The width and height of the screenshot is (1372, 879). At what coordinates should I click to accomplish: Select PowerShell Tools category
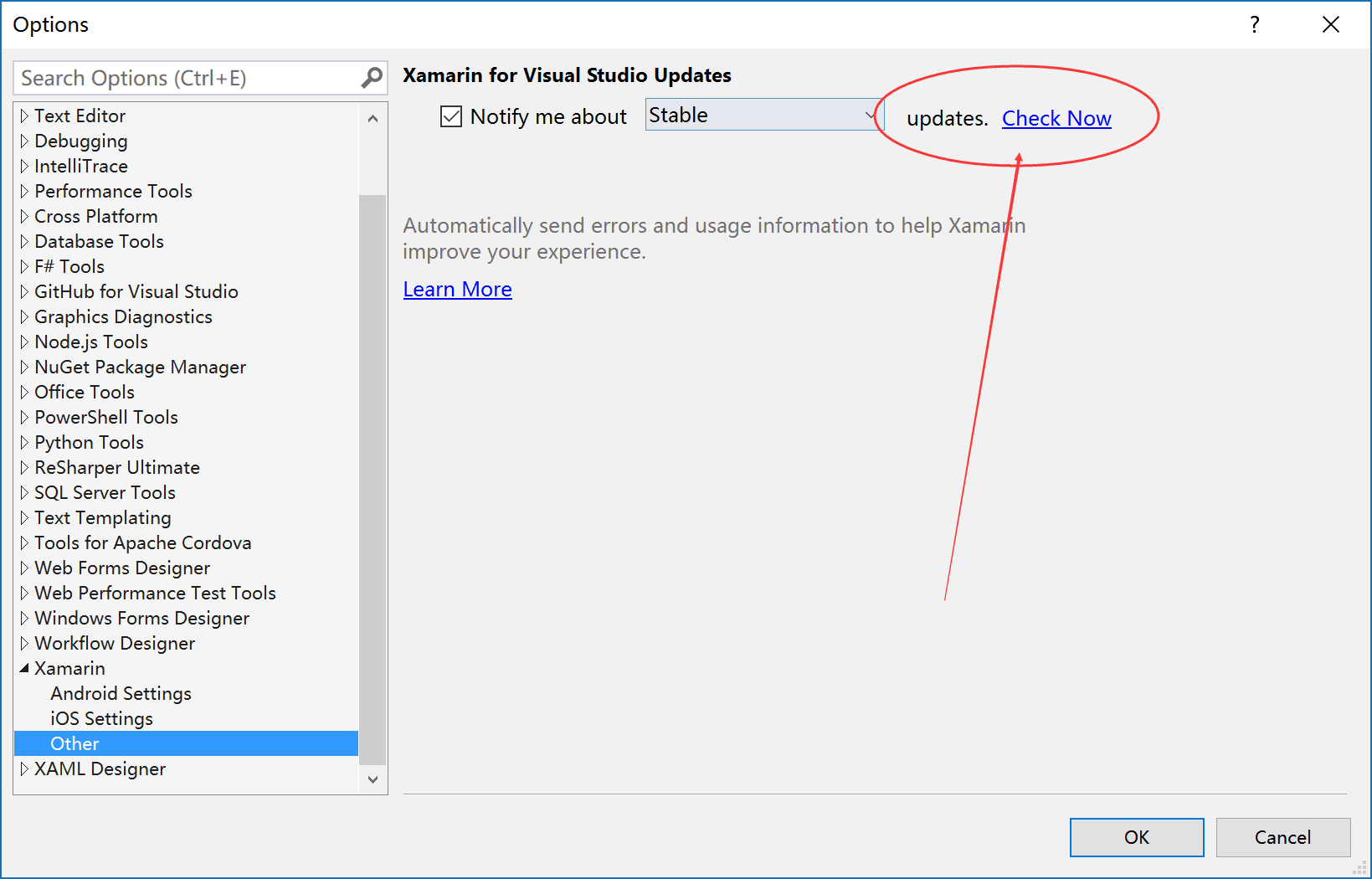pos(106,417)
